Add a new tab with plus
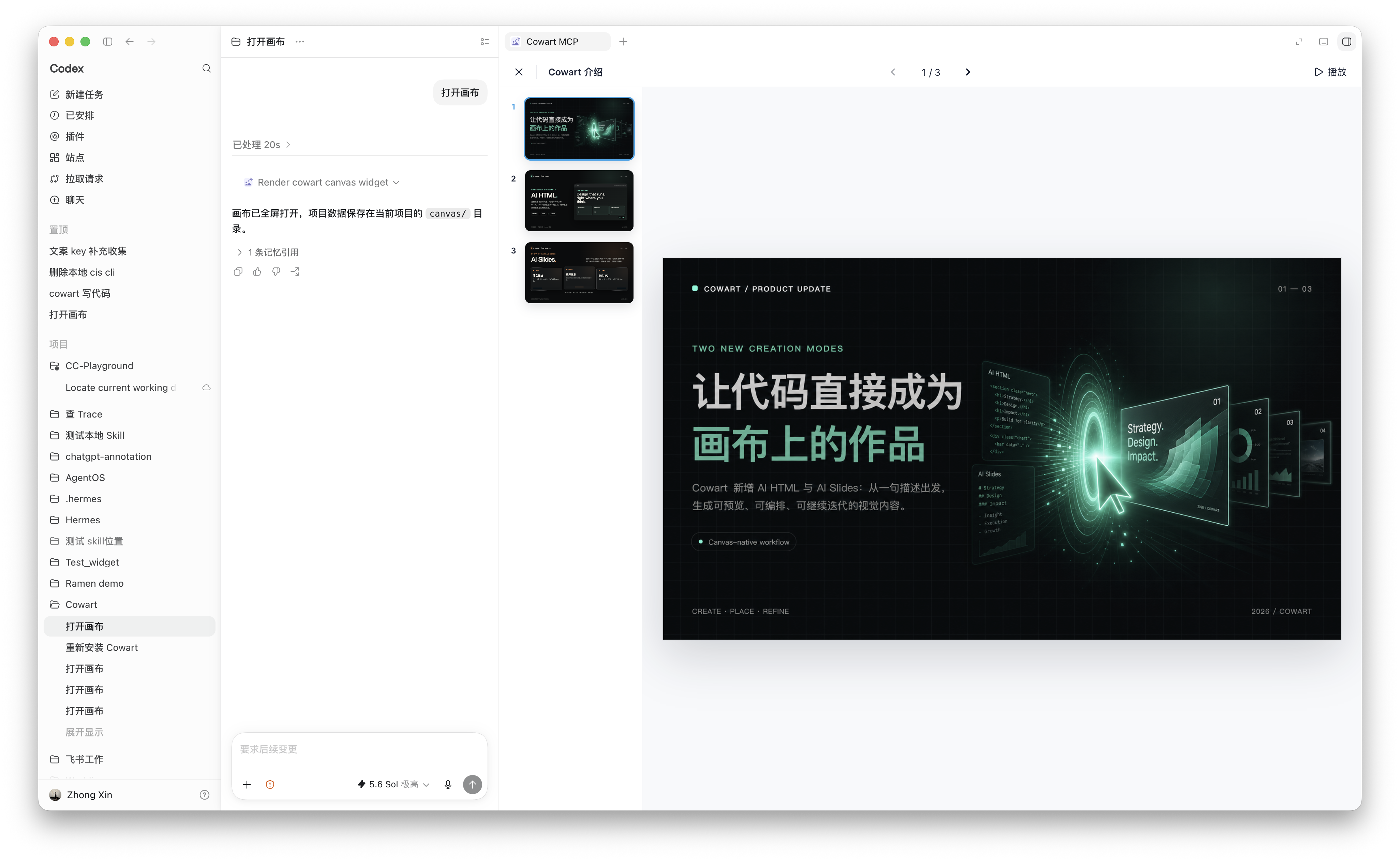 tap(623, 42)
